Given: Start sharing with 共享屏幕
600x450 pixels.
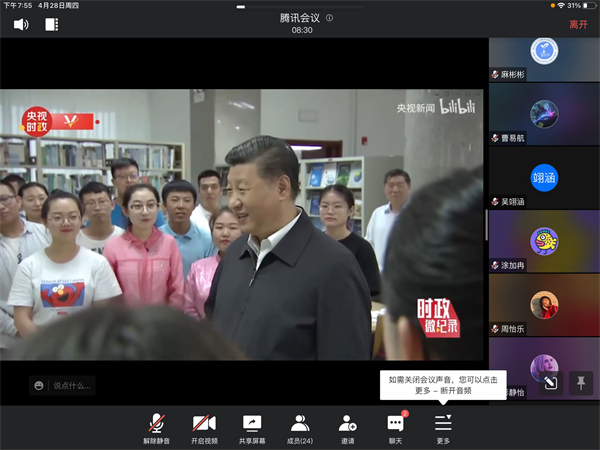Looking at the screenshot, I should tap(252, 428).
